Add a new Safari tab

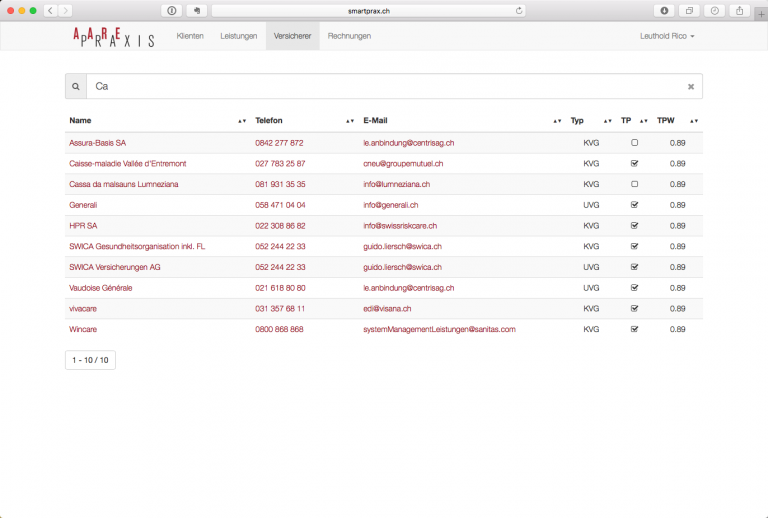761,14
